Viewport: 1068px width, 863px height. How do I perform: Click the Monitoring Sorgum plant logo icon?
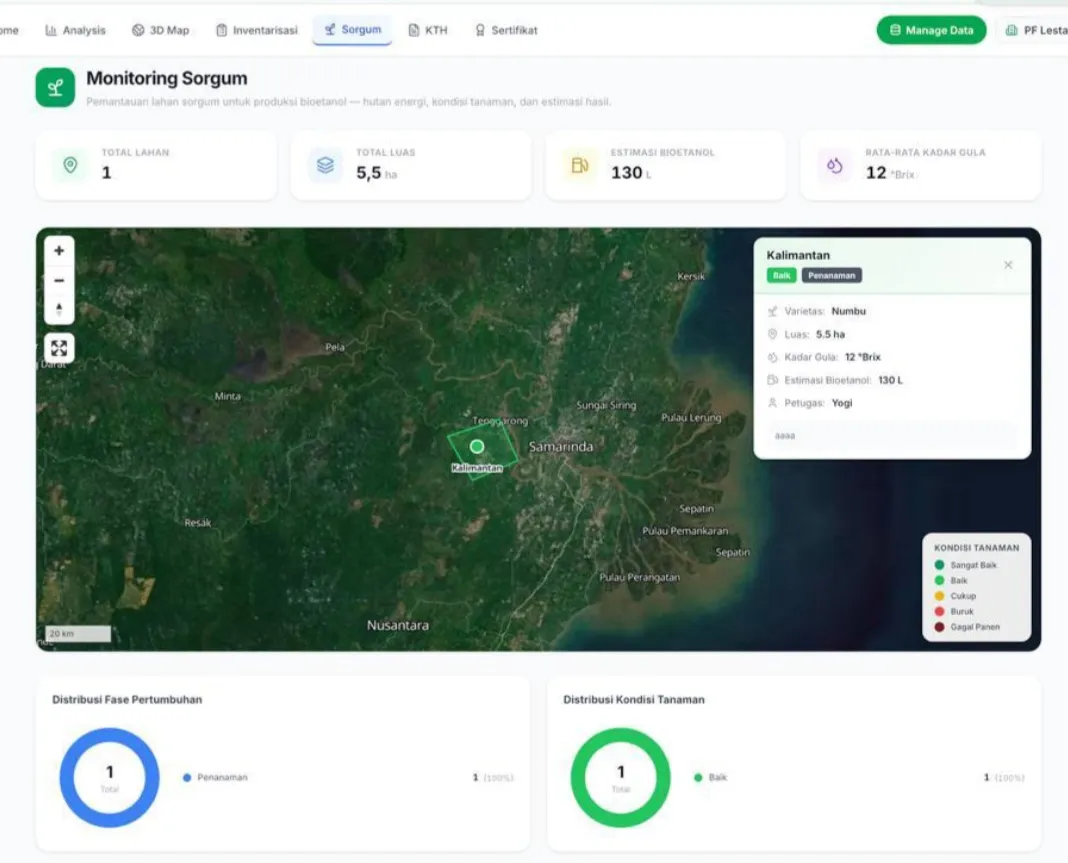click(55, 87)
